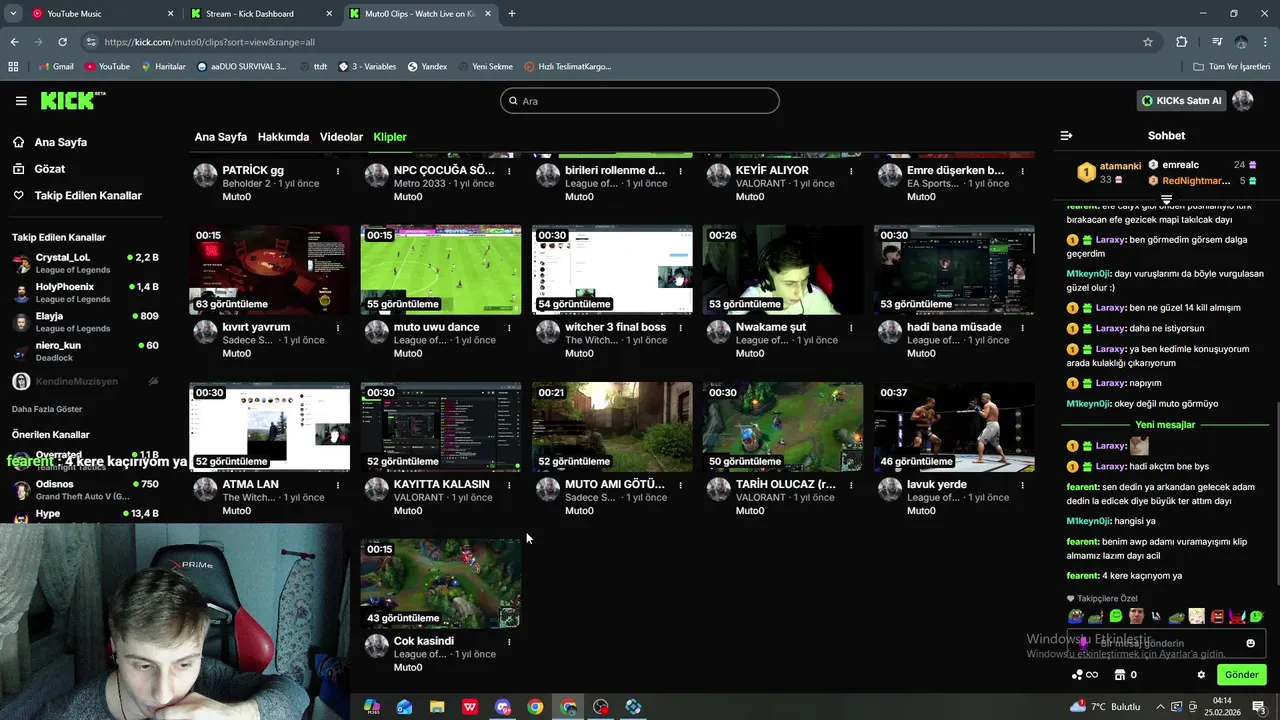
Task: Open the chat shop icon
Action: [1120, 675]
